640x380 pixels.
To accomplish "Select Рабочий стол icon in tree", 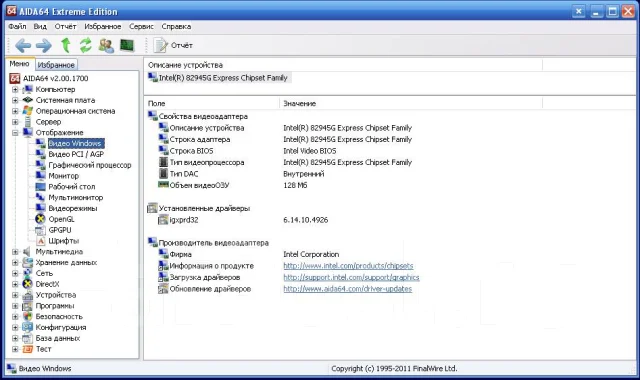I will (x=40, y=187).
